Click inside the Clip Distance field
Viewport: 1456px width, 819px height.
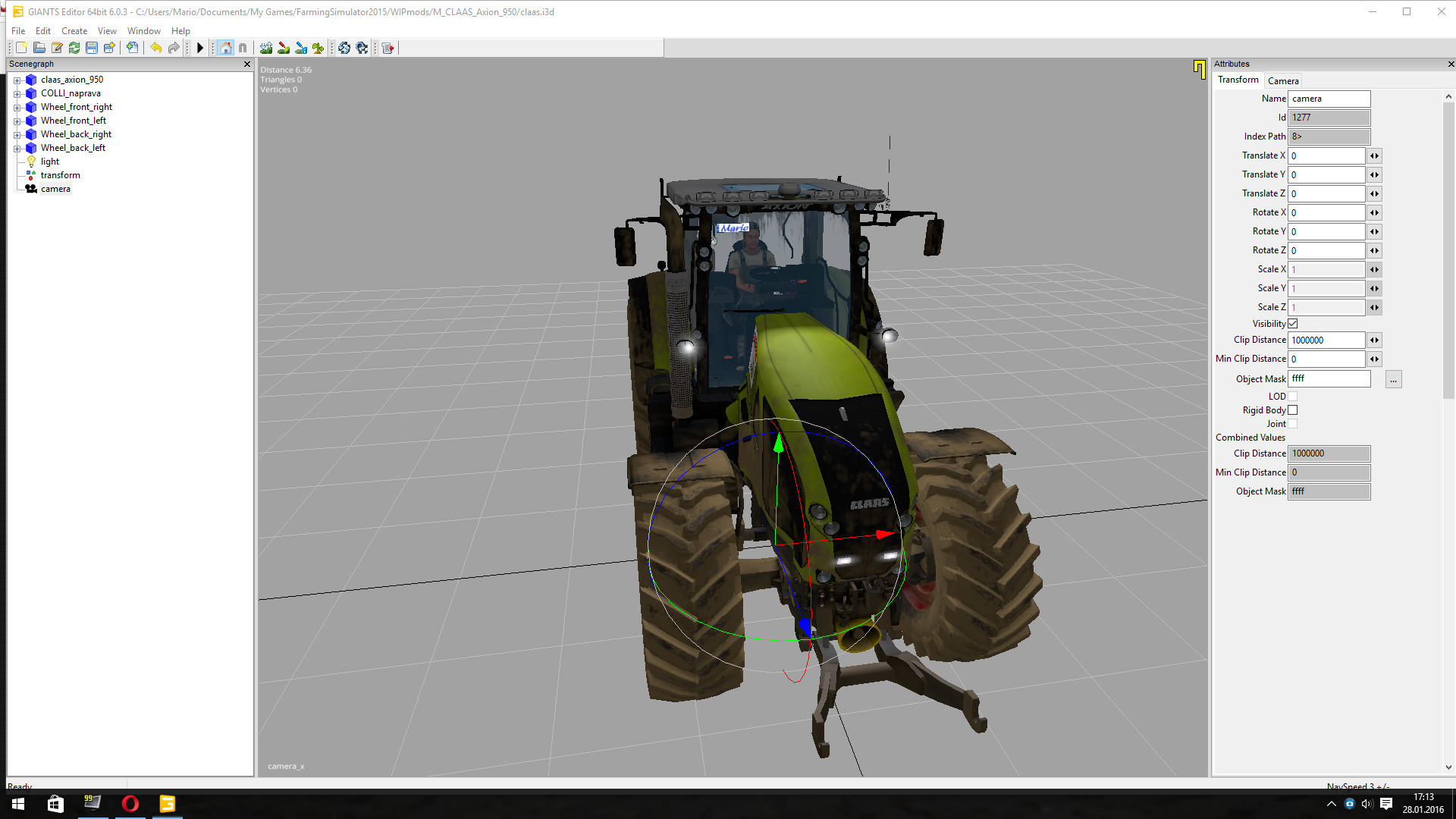(1326, 340)
